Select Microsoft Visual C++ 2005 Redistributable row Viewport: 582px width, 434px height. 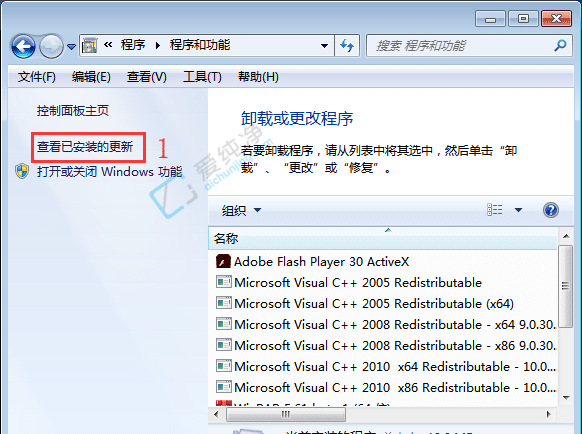383,283
